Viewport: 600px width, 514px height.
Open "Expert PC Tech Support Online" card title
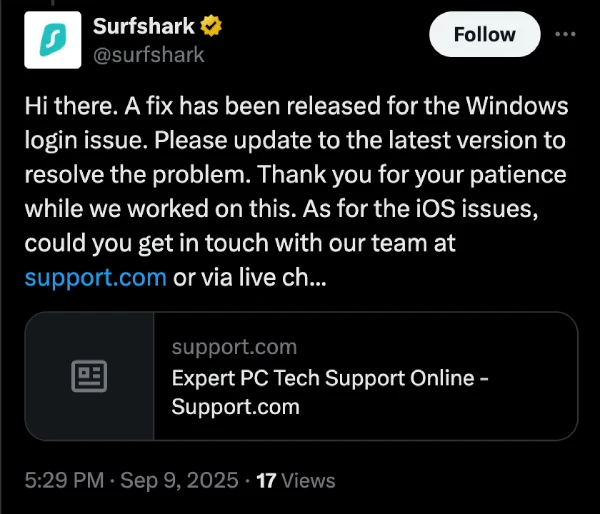click(x=330, y=378)
